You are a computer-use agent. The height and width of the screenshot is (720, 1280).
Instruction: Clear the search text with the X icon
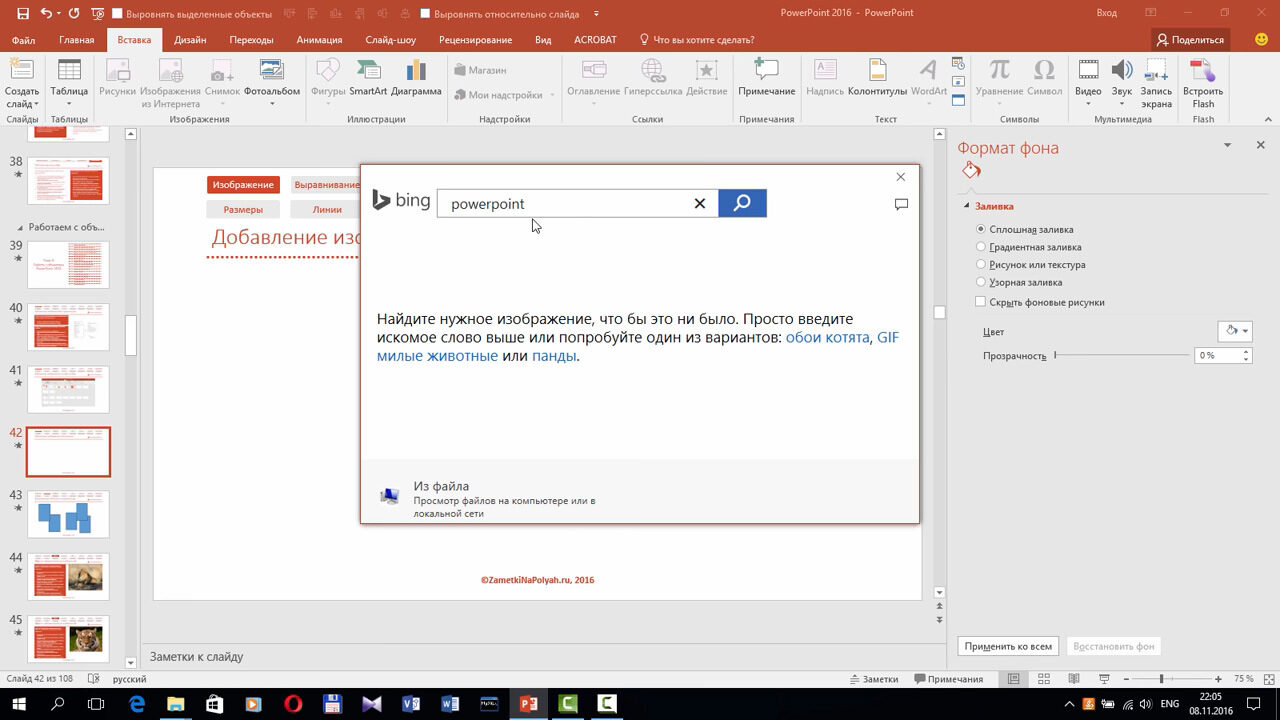pos(700,204)
